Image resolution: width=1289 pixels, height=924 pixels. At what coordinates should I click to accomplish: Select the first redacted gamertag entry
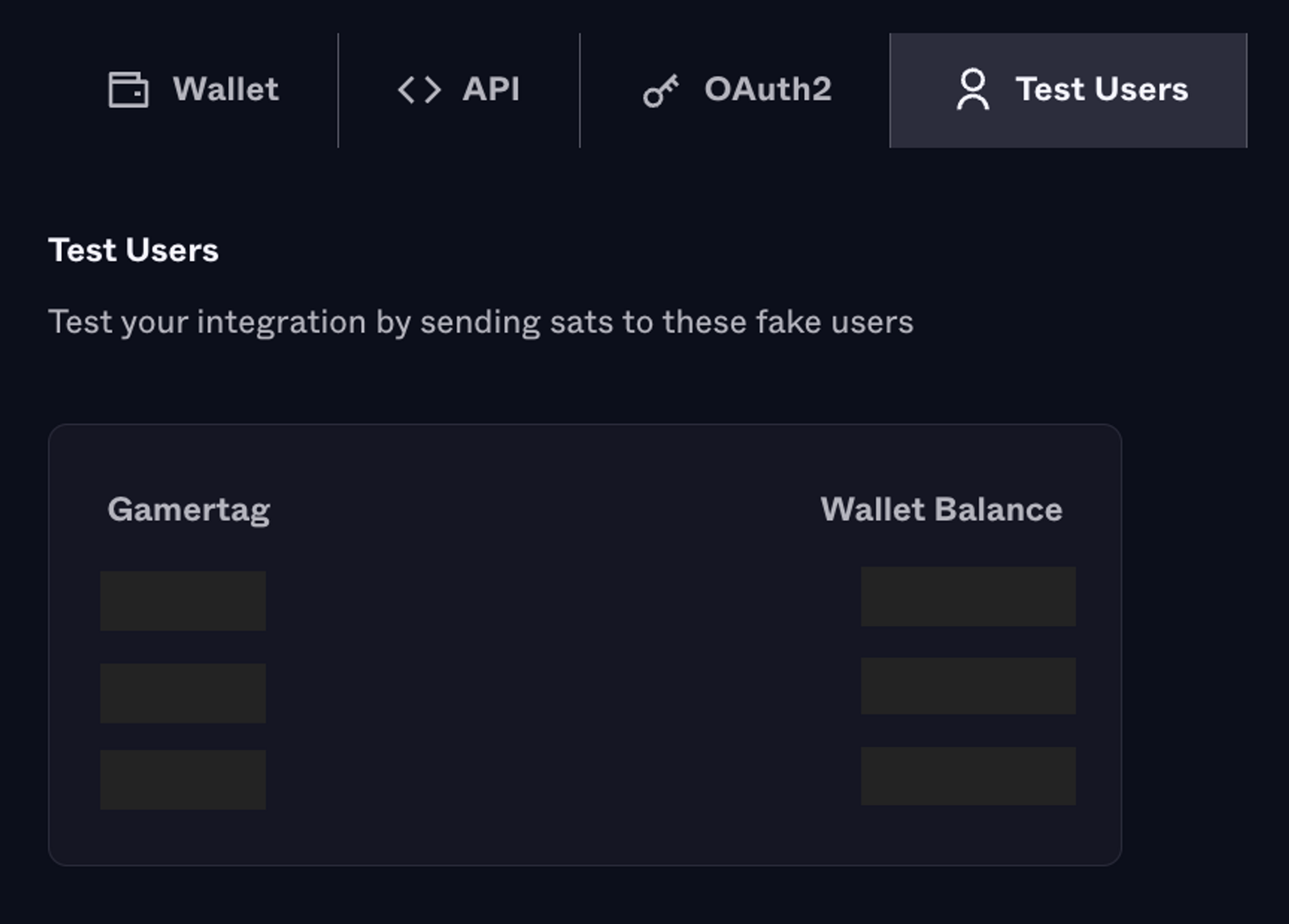(x=183, y=601)
